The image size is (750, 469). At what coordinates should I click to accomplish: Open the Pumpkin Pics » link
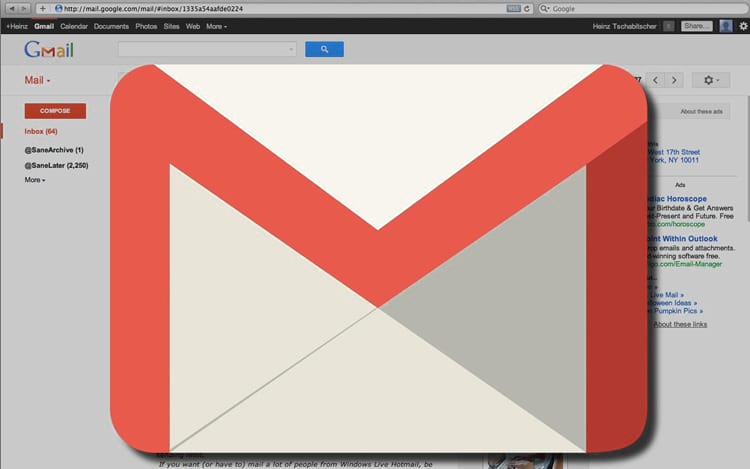click(677, 311)
